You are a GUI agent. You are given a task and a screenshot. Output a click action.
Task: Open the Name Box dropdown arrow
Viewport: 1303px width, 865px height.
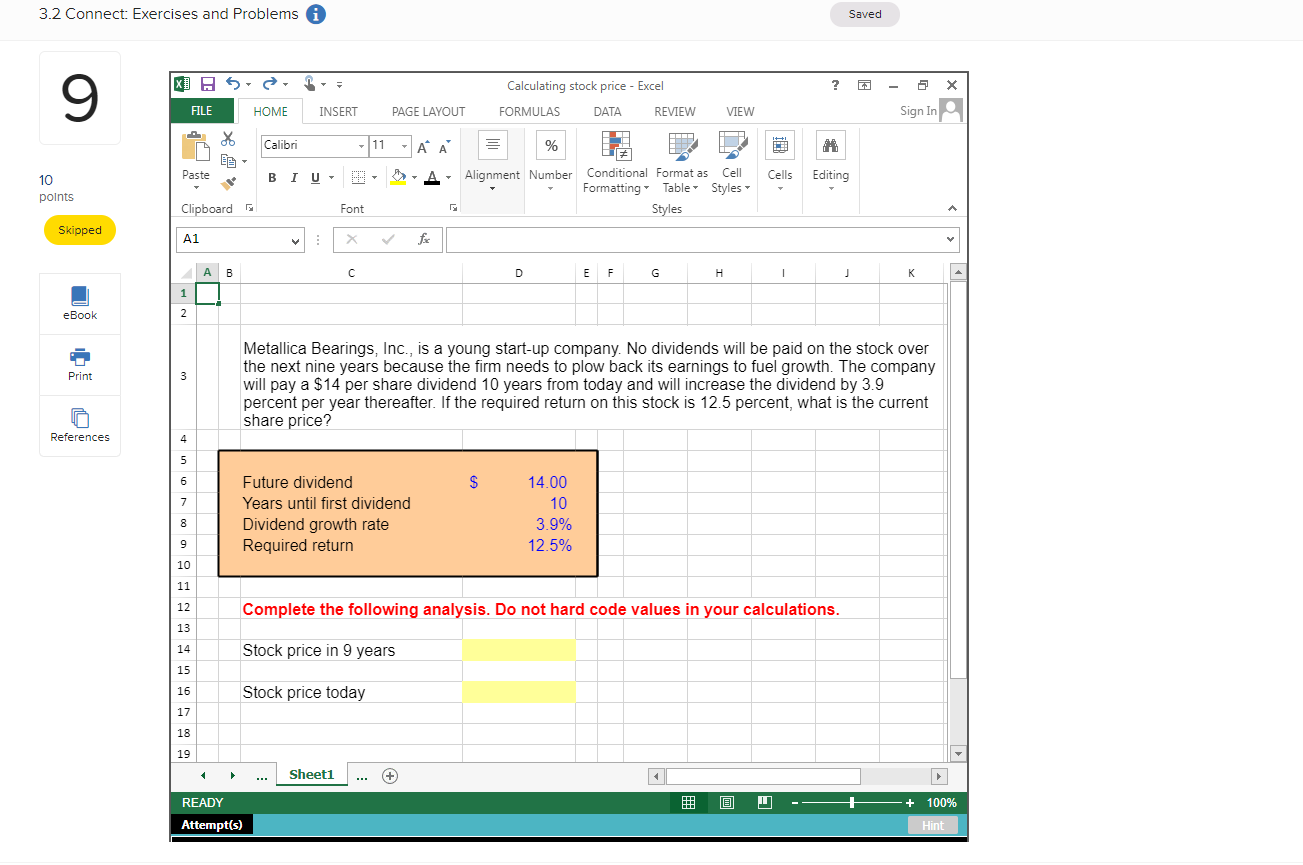pos(295,240)
